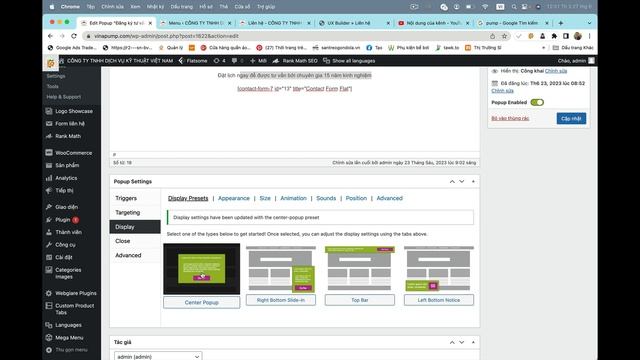Switch to Size sub-tab

(x=265, y=198)
